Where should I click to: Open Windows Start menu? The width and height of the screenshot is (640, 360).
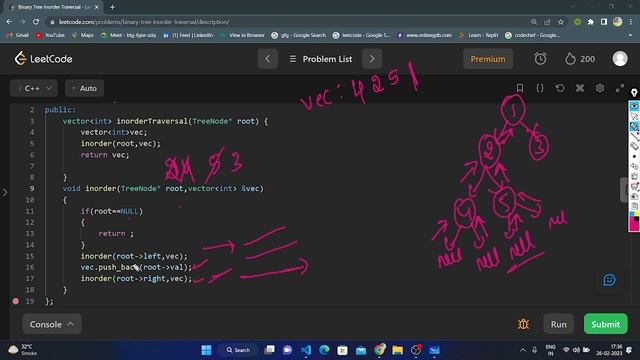207,350
